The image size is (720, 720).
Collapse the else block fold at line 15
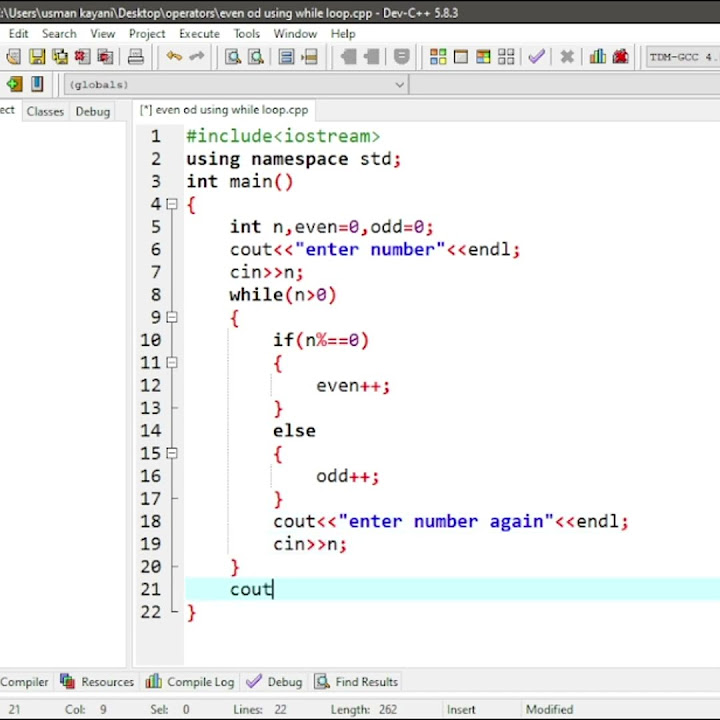tap(172, 453)
